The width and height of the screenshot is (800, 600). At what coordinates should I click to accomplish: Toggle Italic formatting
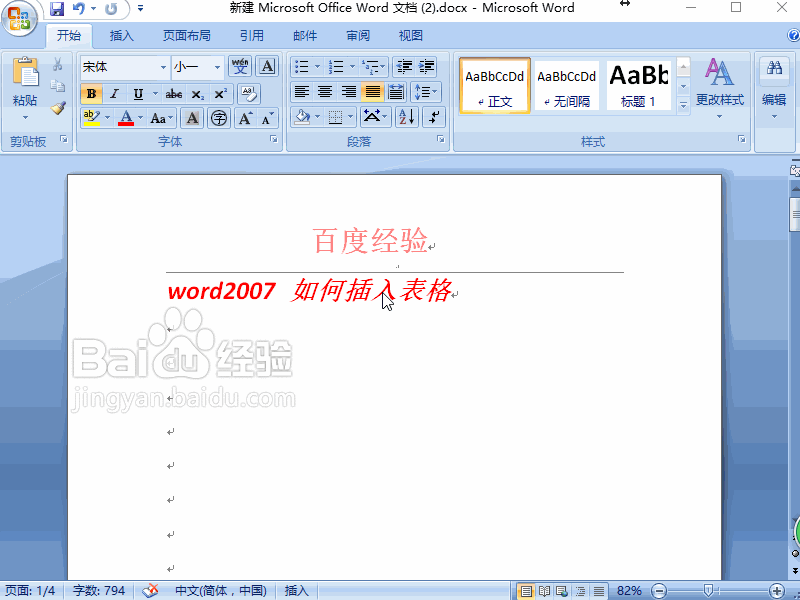pos(114,94)
